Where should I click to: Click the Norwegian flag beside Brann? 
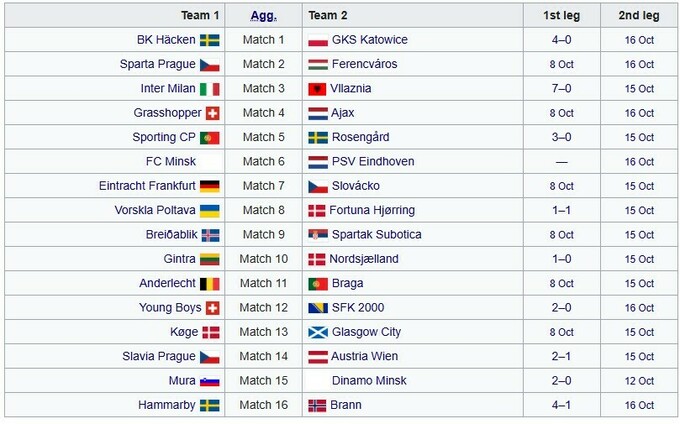tap(318, 405)
